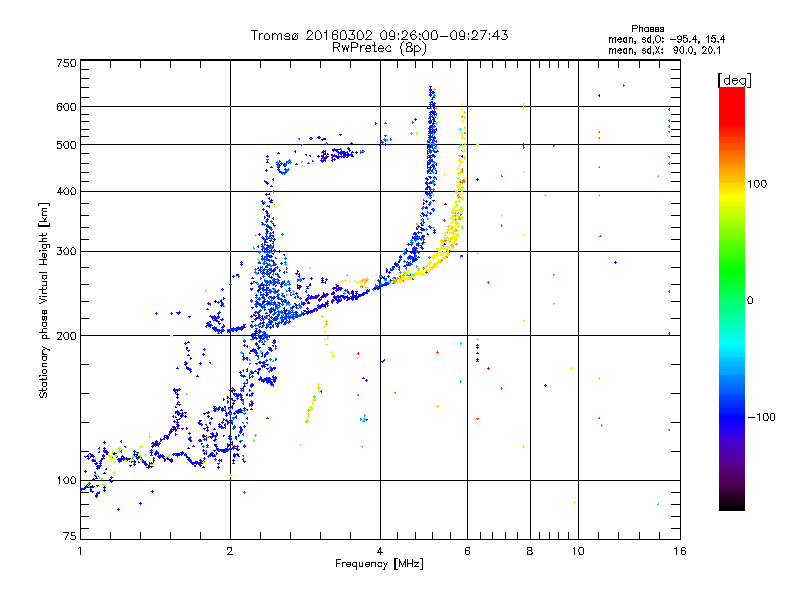This screenshot has width=800, height=600.
Task: Click the 'Frequency [MHz]' x-axis label
Action: [379, 564]
